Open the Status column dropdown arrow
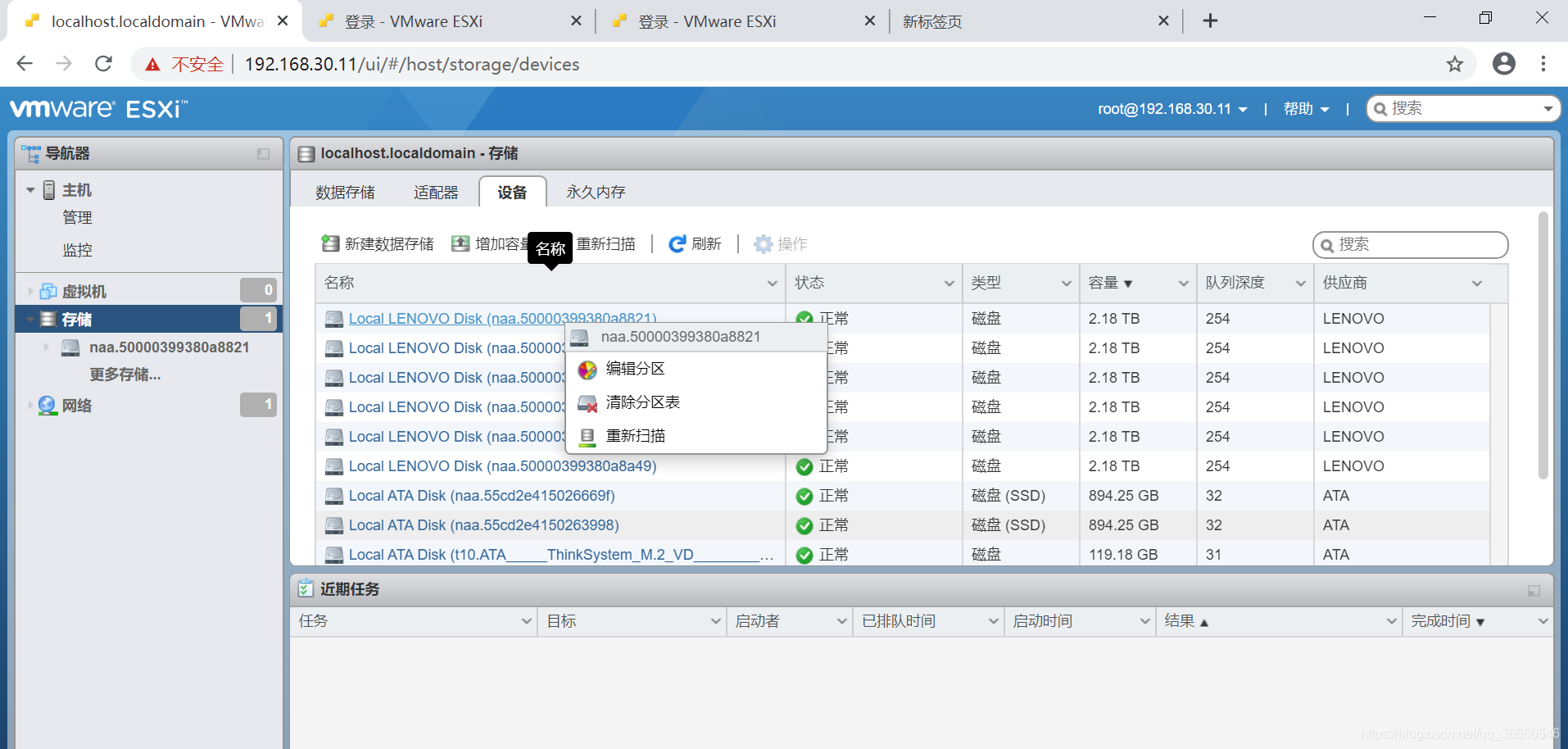 pos(949,284)
